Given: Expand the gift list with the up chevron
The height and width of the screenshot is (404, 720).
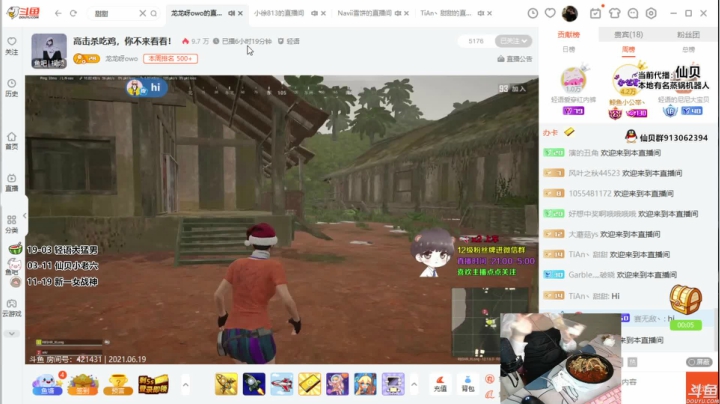Looking at the screenshot, I should [x=414, y=385].
